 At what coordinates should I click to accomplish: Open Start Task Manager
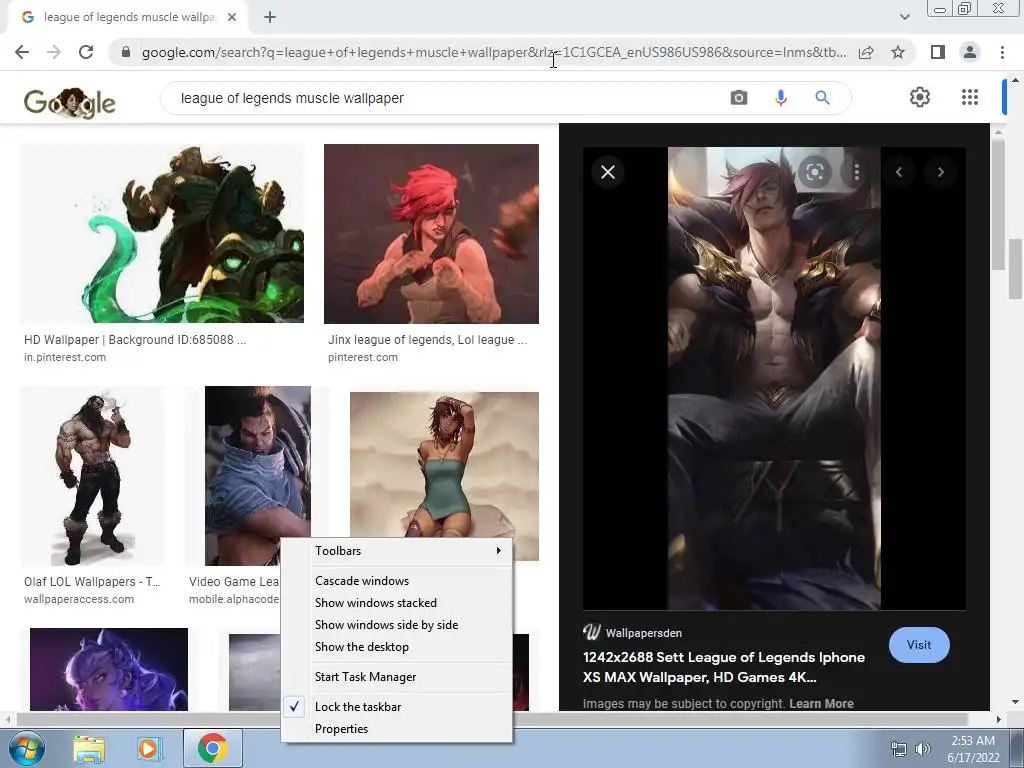pos(396,677)
